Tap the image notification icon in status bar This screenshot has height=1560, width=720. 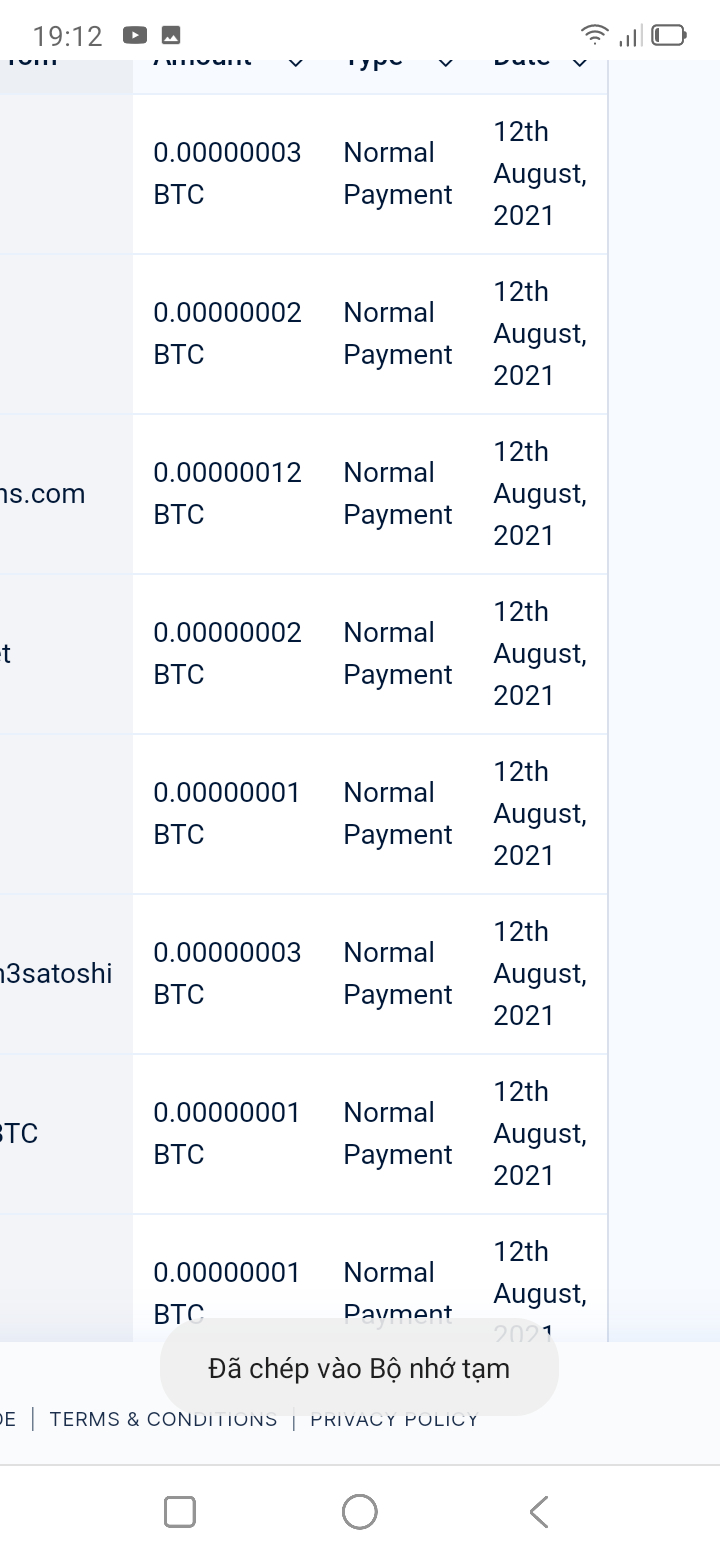click(171, 36)
